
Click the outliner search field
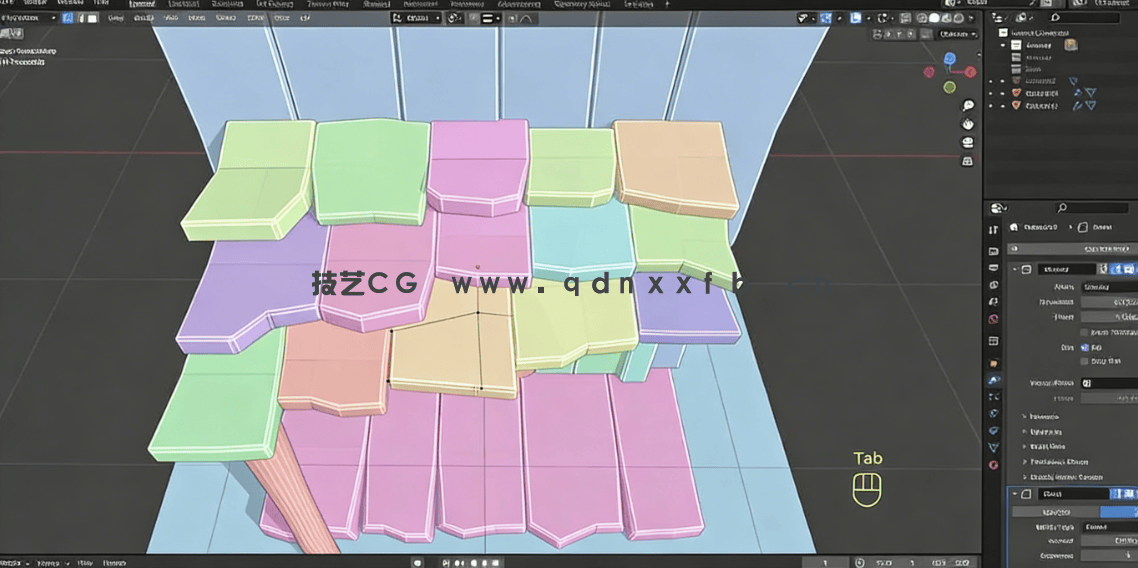click(x=1086, y=17)
